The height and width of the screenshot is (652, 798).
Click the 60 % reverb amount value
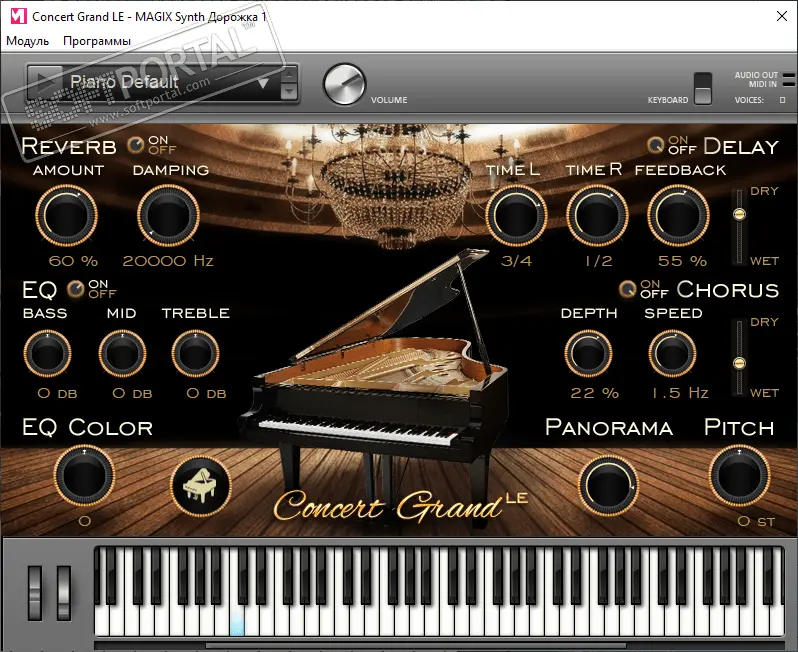click(73, 261)
